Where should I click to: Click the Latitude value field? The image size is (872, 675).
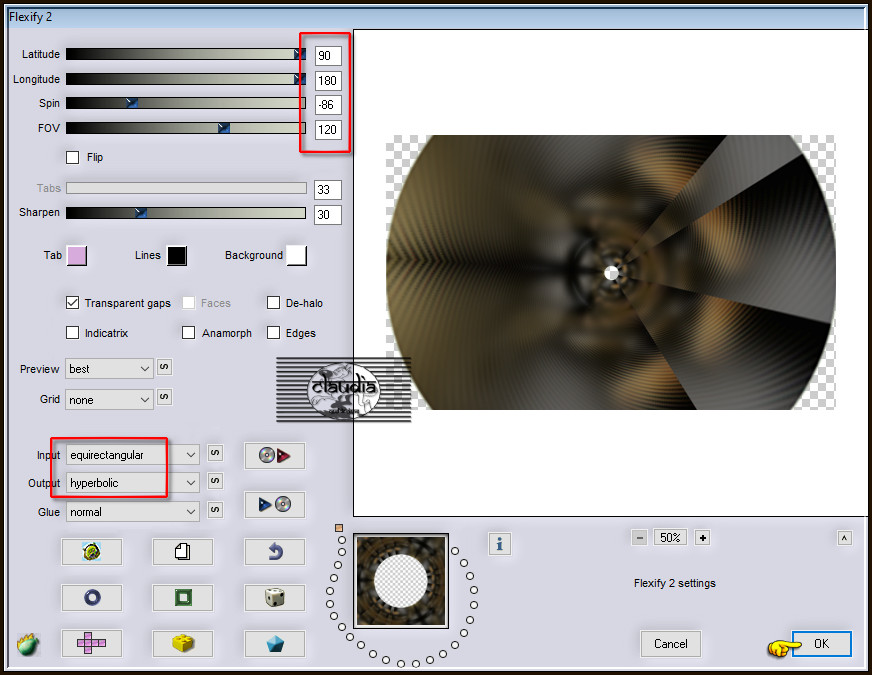(x=328, y=56)
